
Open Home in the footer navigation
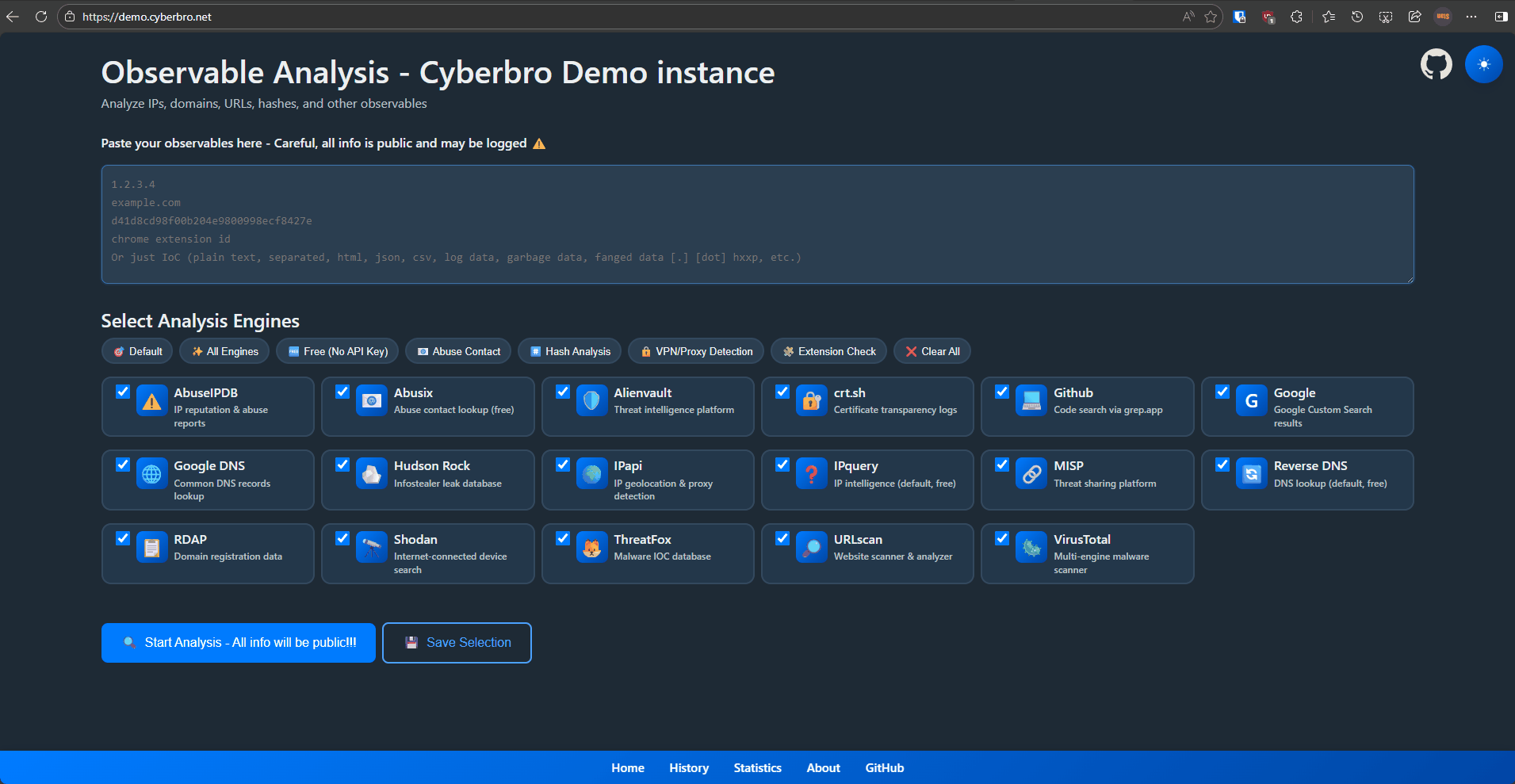[x=628, y=767]
